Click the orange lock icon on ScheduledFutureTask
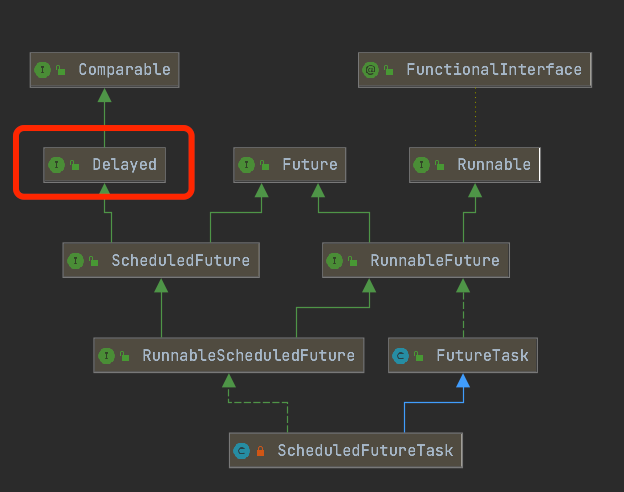The image size is (624, 492). tap(260, 451)
